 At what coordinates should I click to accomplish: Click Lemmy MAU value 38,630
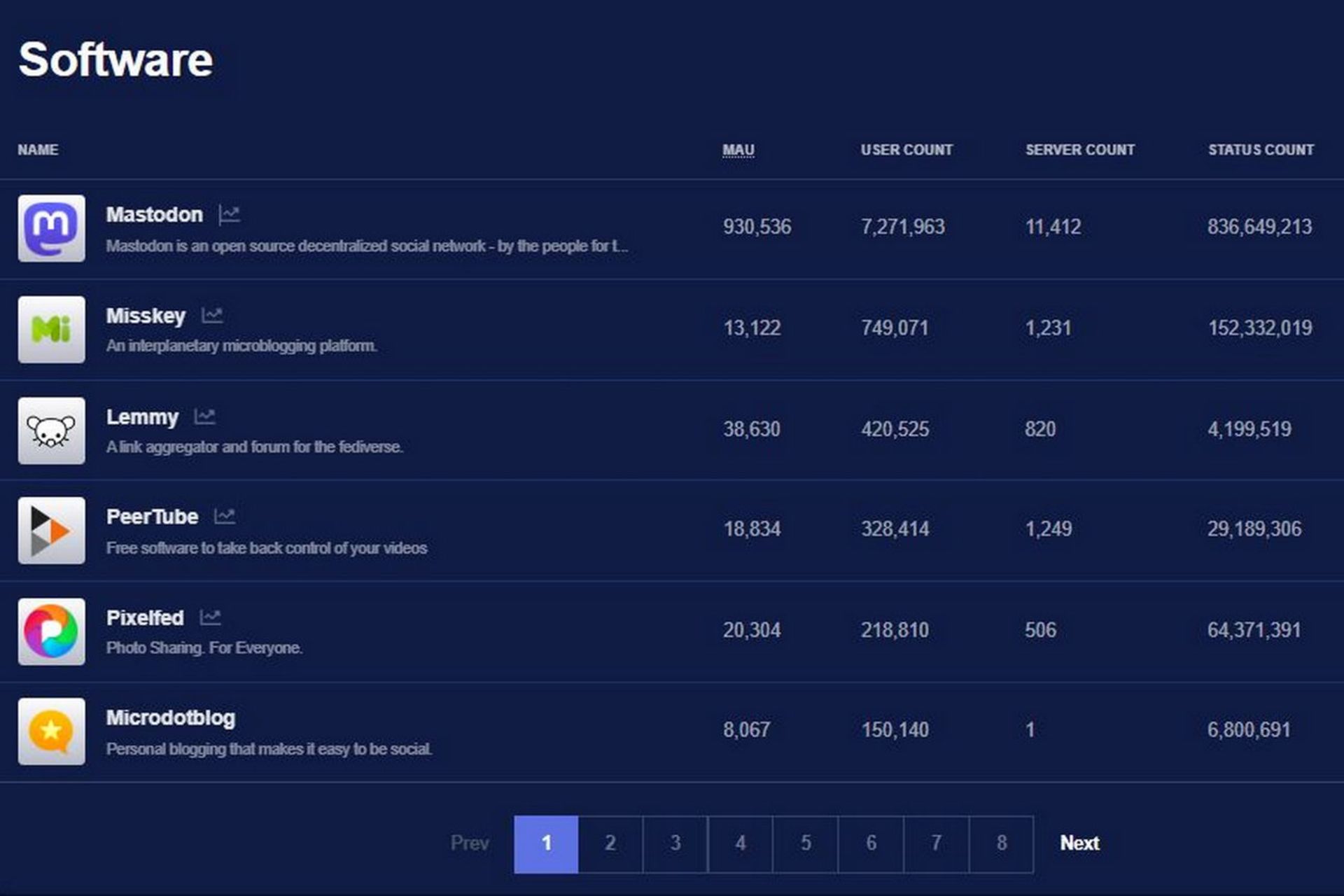pyautogui.click(x=752, y=429)
